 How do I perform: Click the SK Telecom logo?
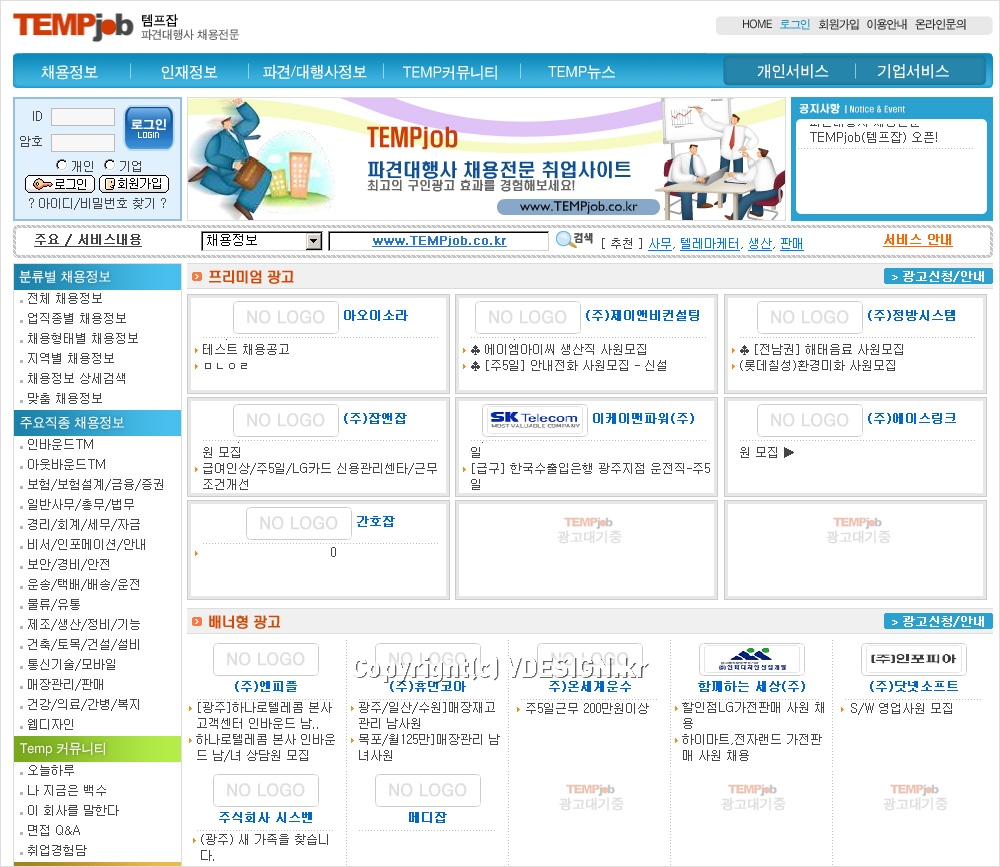tap(534, 420)
